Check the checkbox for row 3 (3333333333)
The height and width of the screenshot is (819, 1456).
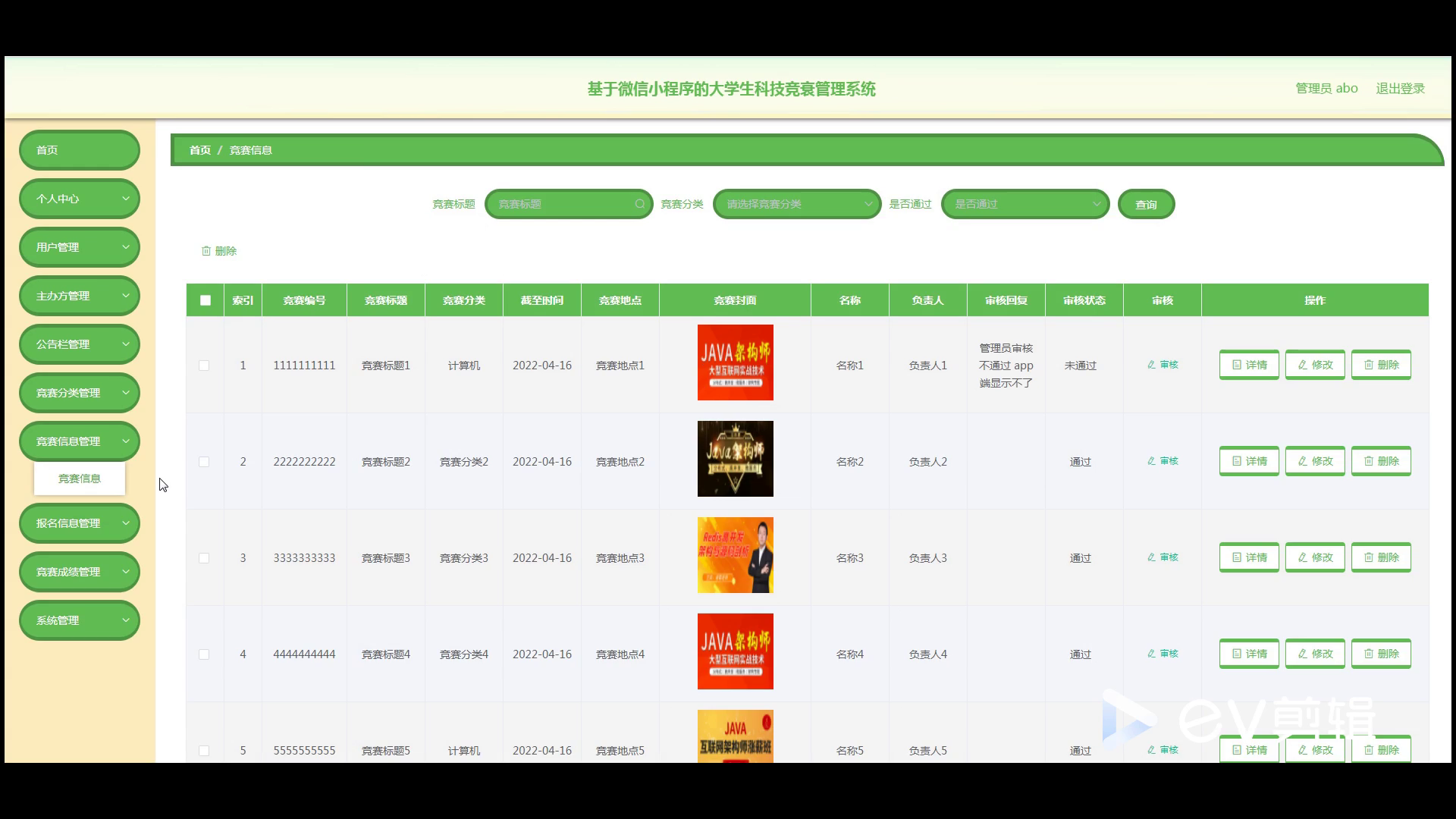[204, 558]
